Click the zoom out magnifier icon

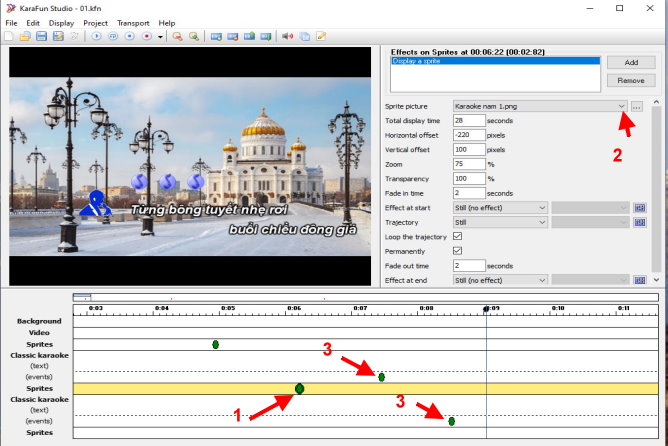coord(177,36)
